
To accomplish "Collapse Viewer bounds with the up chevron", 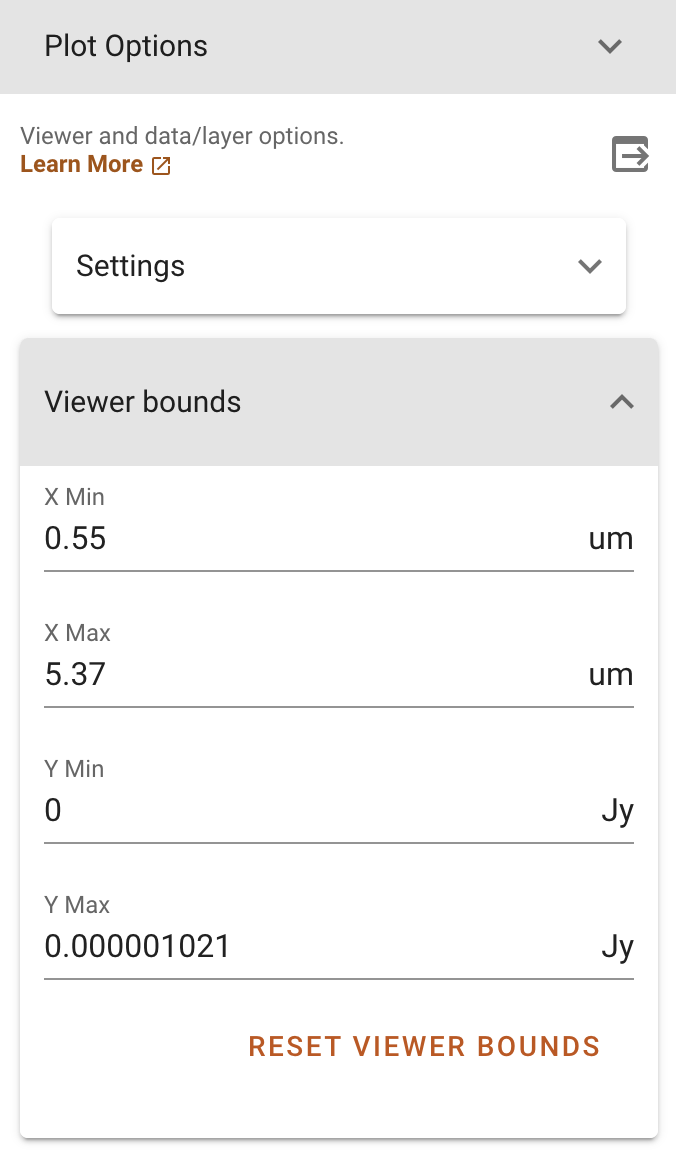I will tap(622, 402).
